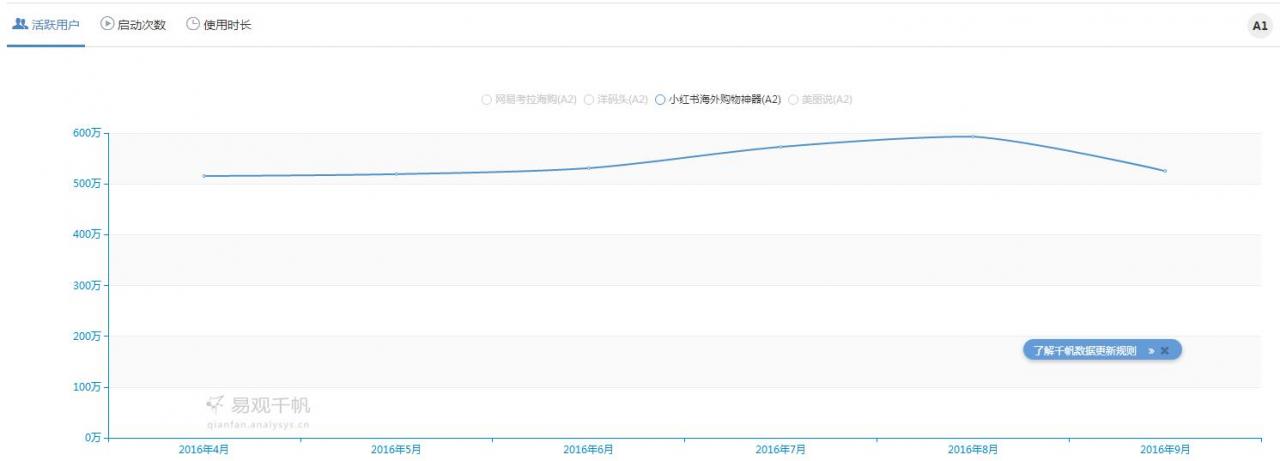This screenshot has width=1280, height=461.
Task: Click the 2016年6月 data point on line
Action: 589,168
